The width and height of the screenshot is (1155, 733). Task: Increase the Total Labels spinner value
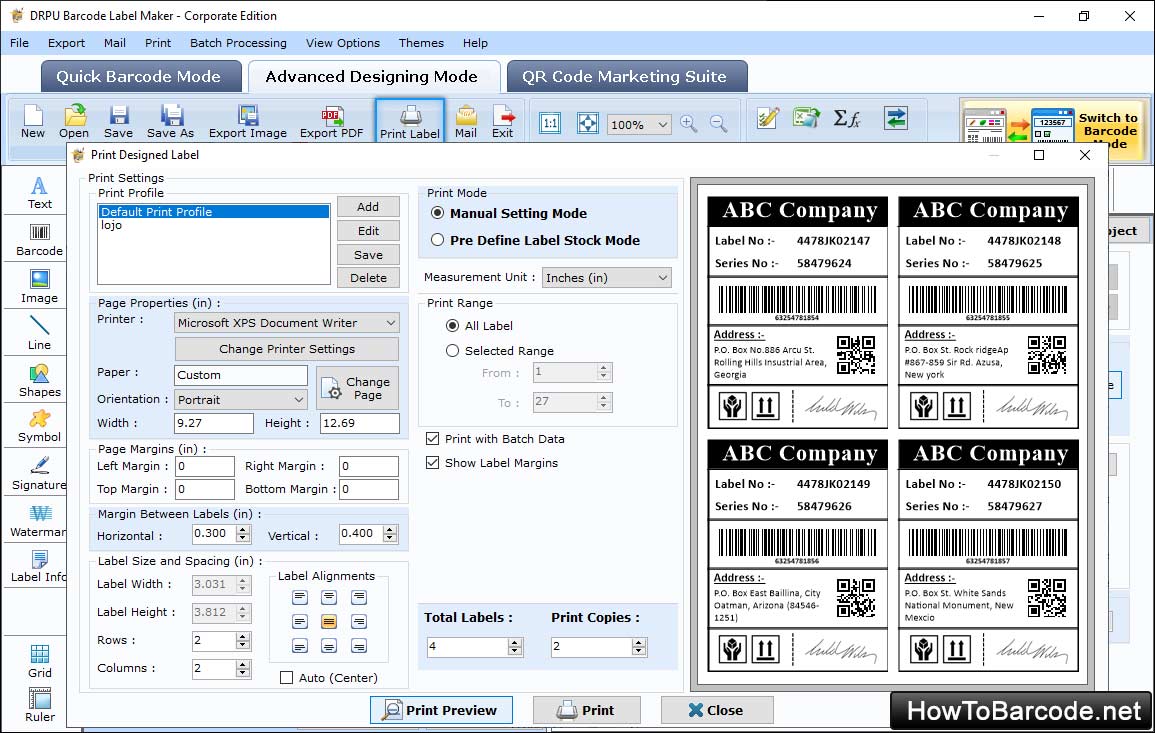coord(515,642)
